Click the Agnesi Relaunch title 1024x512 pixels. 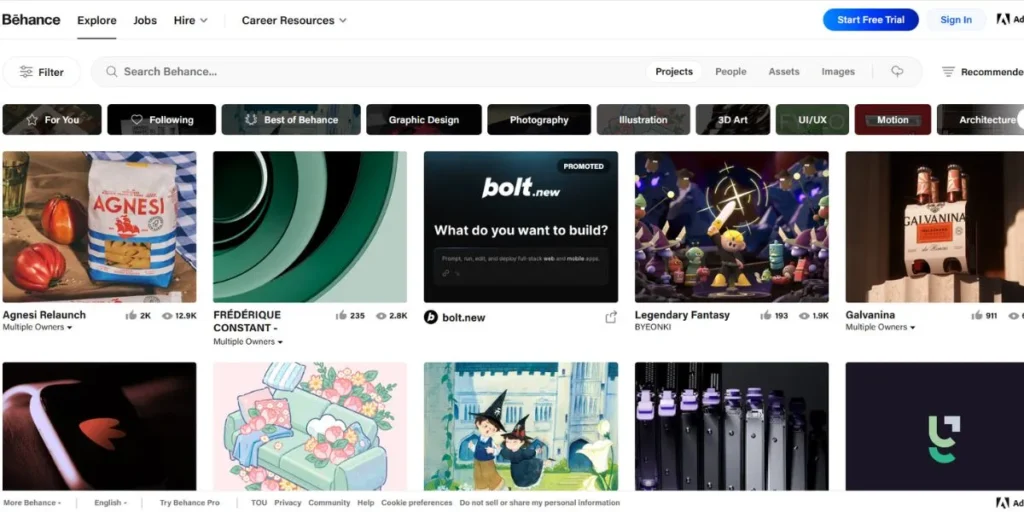pos(44,315)
